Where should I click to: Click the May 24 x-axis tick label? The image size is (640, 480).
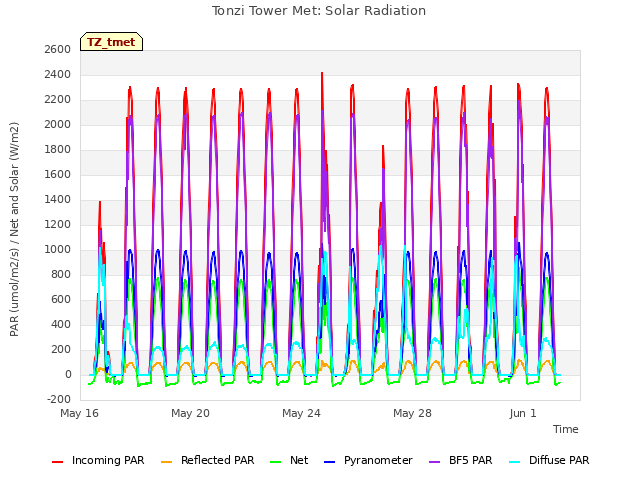pyautogui.click(x=302, y=413)
